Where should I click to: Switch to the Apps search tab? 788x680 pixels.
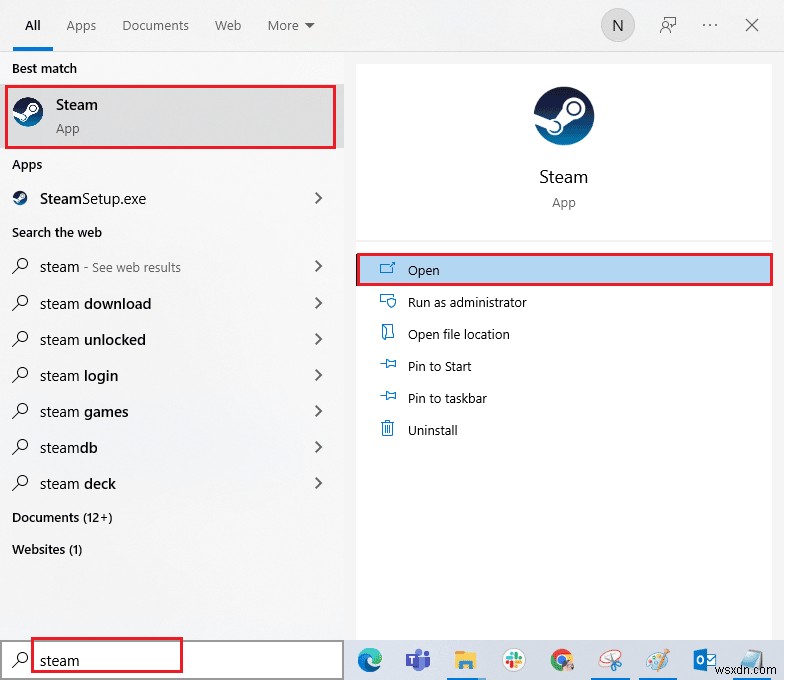(x=81, y=26)
